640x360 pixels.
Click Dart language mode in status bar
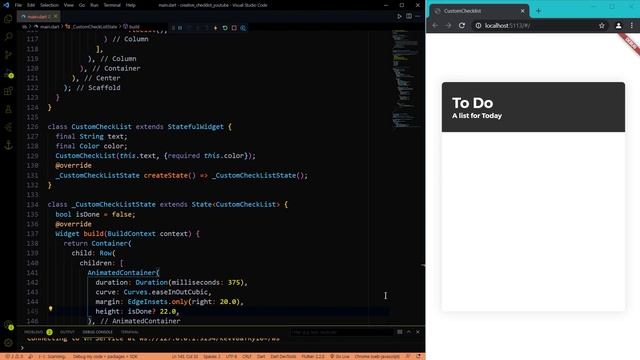point(261,356)
